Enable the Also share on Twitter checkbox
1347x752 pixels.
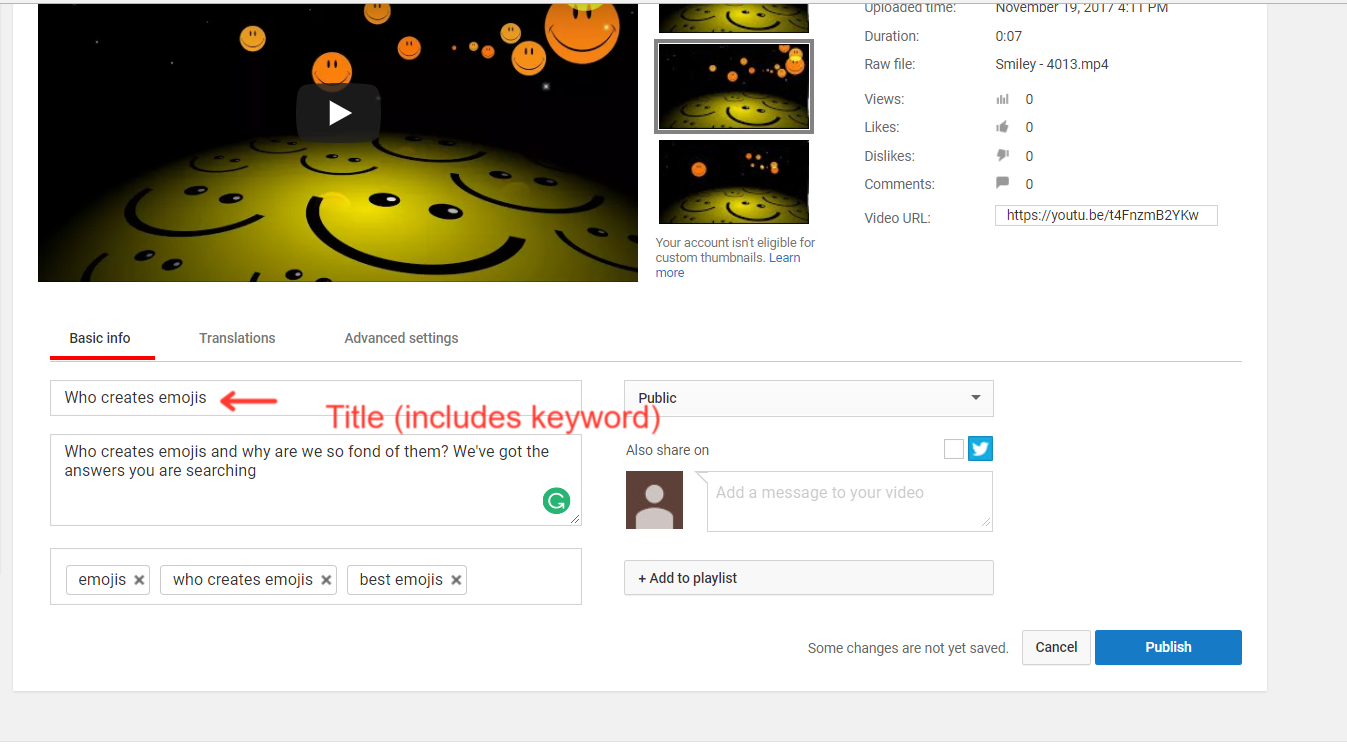[953, 449]
